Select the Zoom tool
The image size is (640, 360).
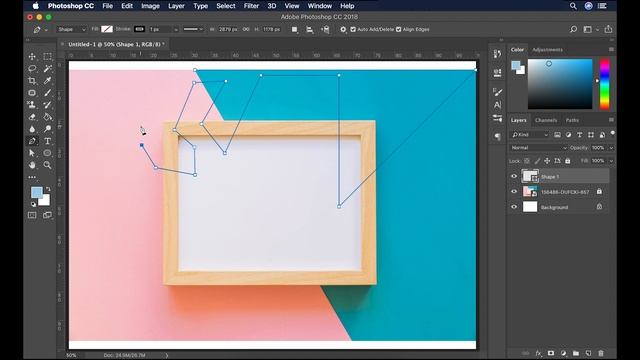click(47, 165)
